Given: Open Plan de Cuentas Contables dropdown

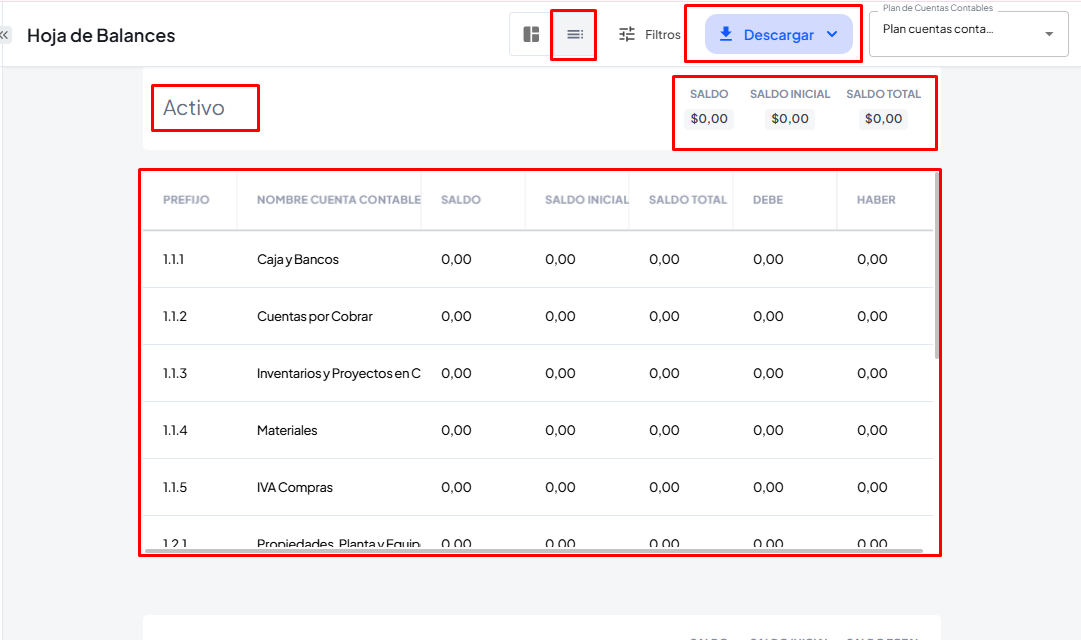Looking at the screenshot, I should coord(969,33).
